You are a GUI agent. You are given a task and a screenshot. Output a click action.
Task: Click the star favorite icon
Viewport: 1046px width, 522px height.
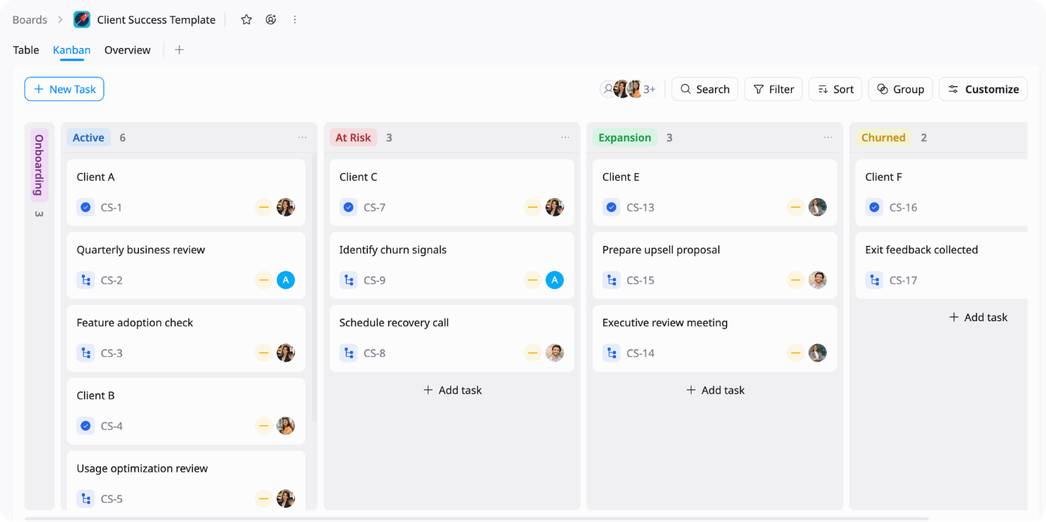246,20
